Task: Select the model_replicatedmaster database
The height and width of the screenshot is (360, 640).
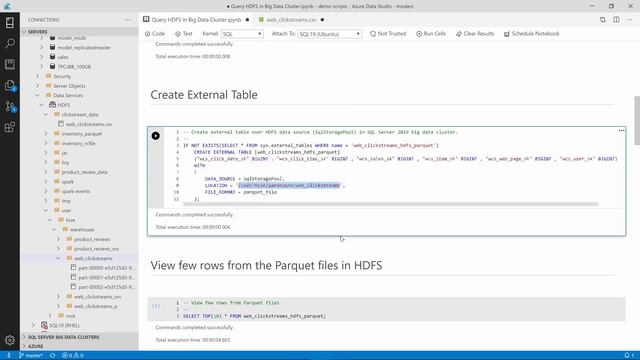Action: click(x=84, y=47)
